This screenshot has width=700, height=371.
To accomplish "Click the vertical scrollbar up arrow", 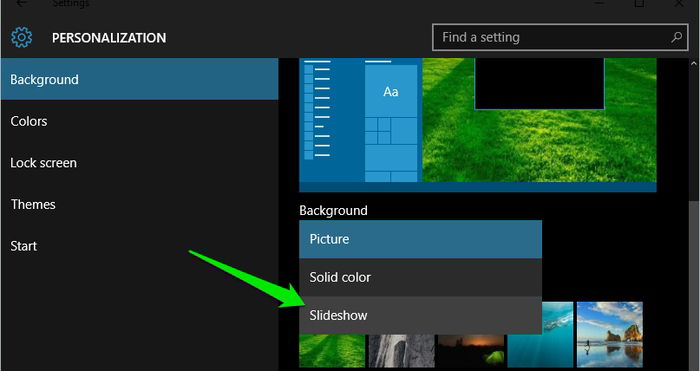I will [694, 64].
